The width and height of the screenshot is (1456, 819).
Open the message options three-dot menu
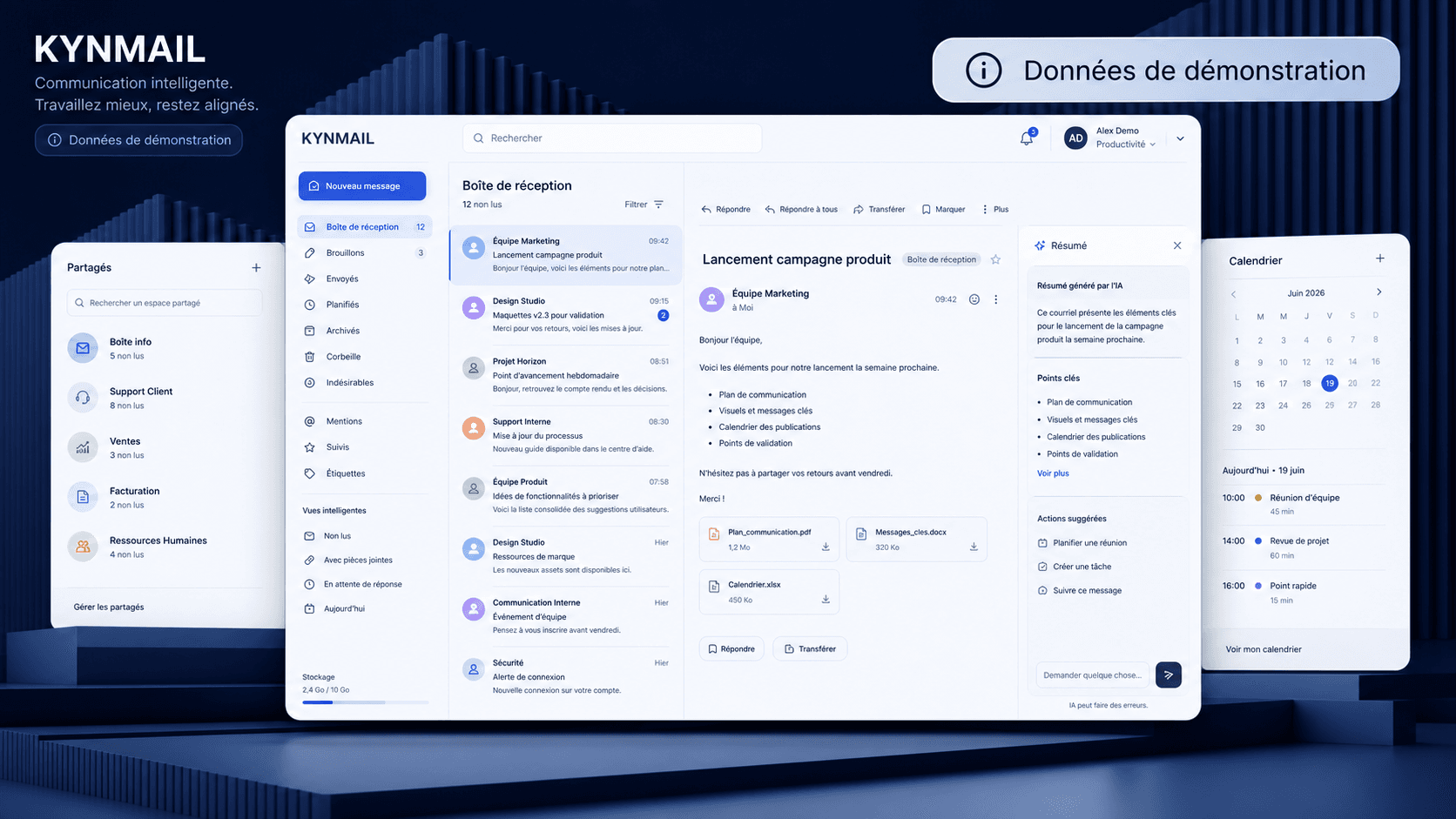[996, 299]
